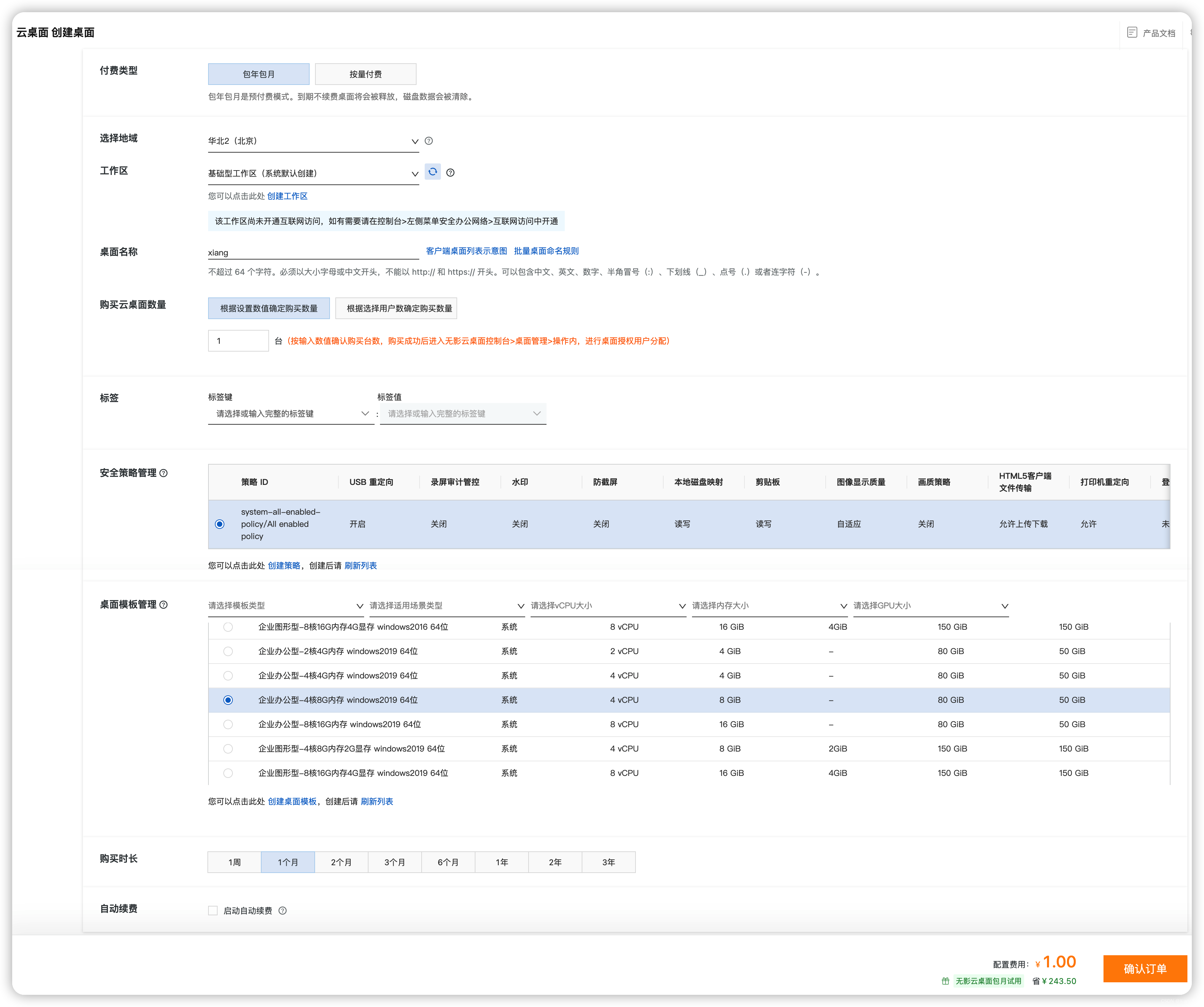Click the HTML5客户端文件传输 column header
This screenshot has height=1007, width=1204.
(x=1025, y=482)
